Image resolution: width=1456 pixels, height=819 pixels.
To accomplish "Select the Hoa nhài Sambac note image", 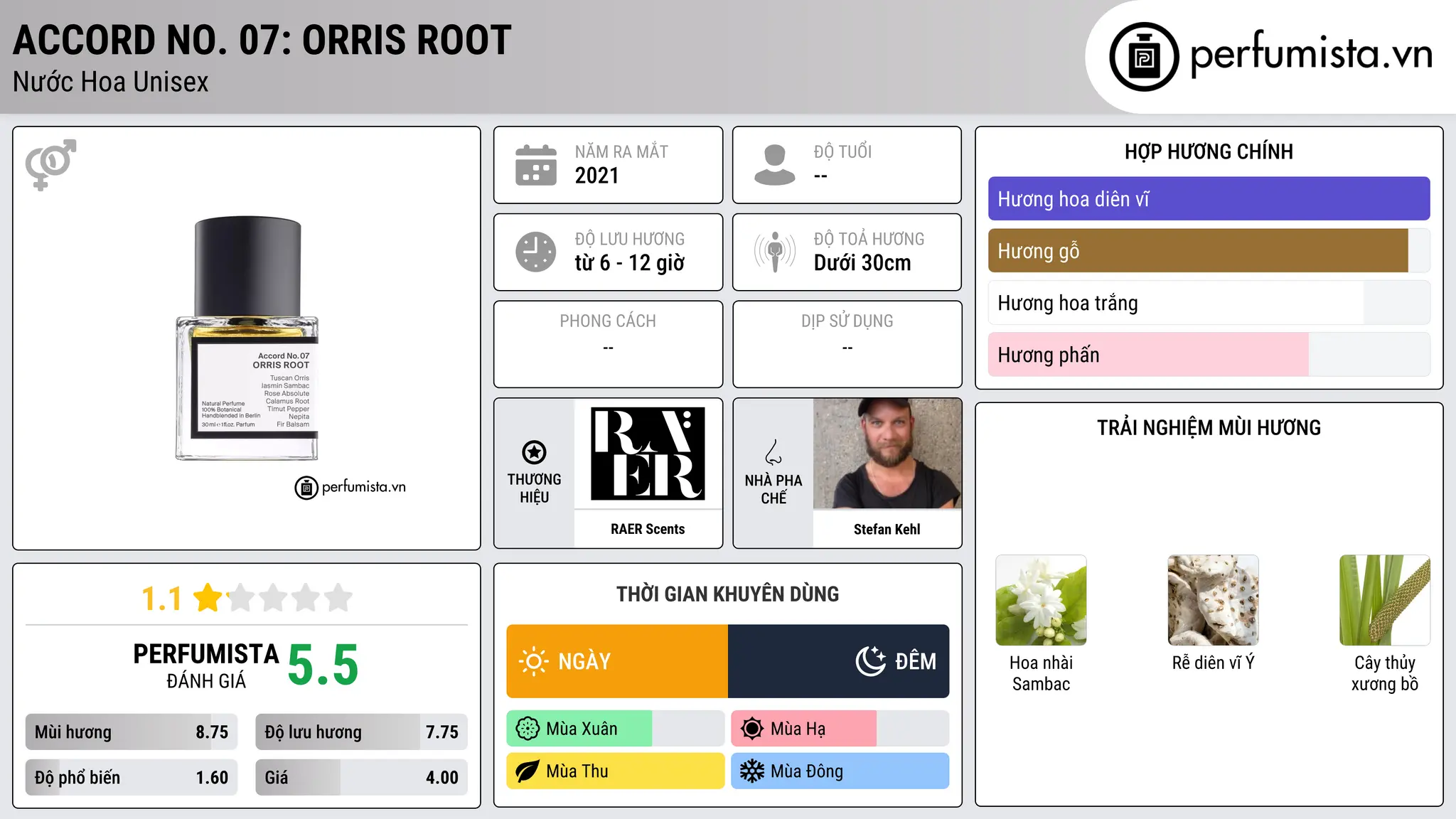I will [1041, 600].
